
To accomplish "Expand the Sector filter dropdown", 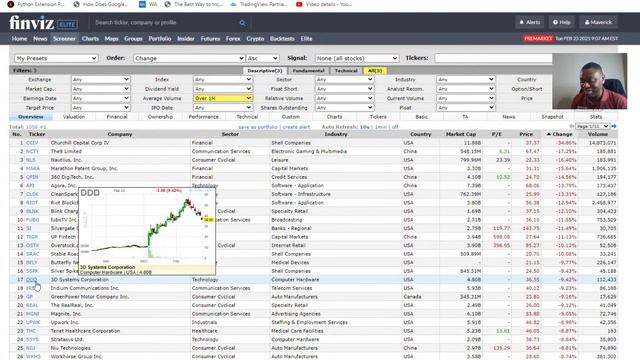I will coord(344,79).
